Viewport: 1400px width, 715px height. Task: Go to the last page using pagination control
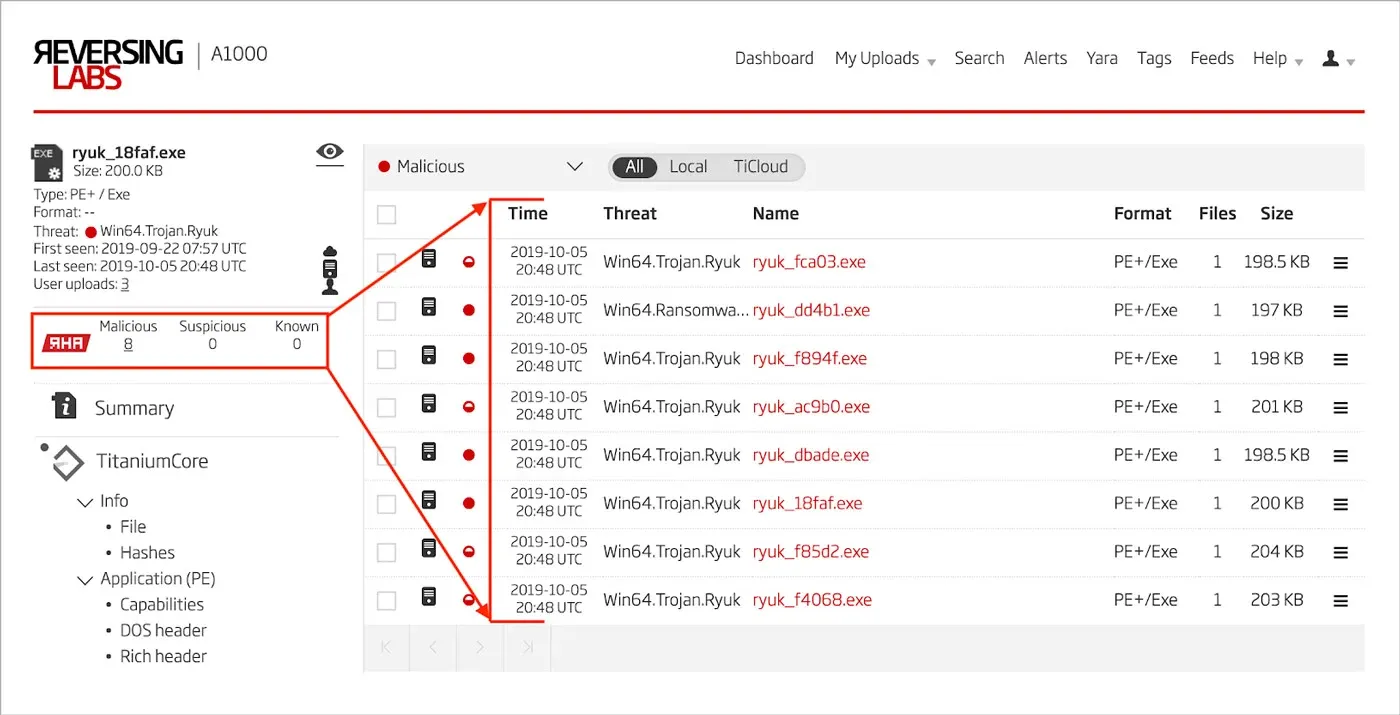point(527,647)
